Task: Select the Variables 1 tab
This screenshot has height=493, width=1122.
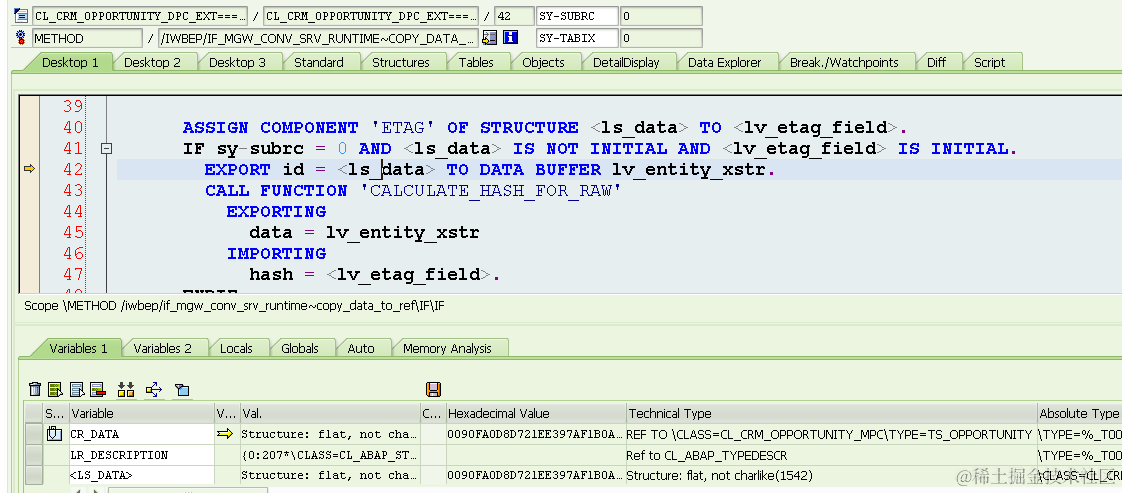Action: 78,348
